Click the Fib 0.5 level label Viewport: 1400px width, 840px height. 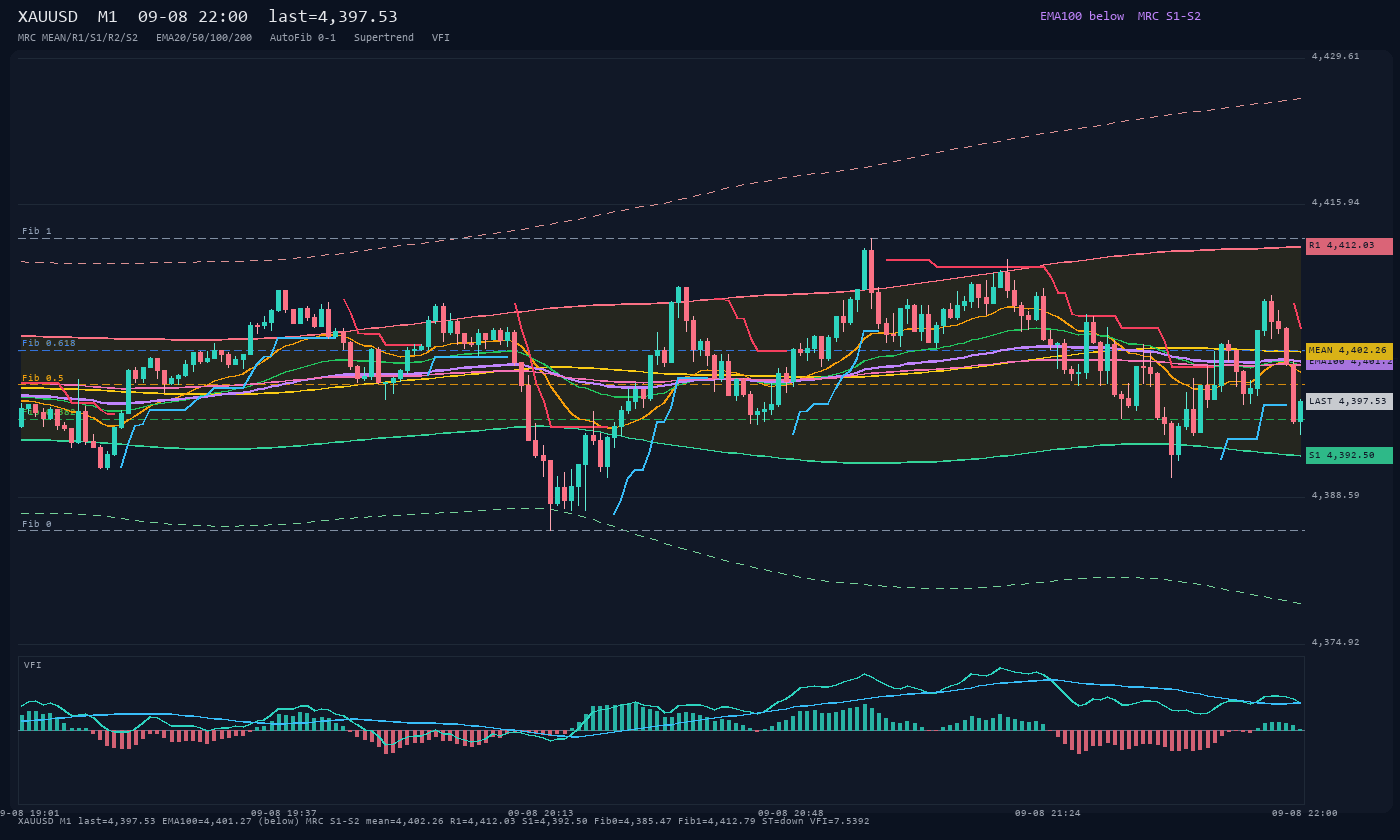coord(43,378)
